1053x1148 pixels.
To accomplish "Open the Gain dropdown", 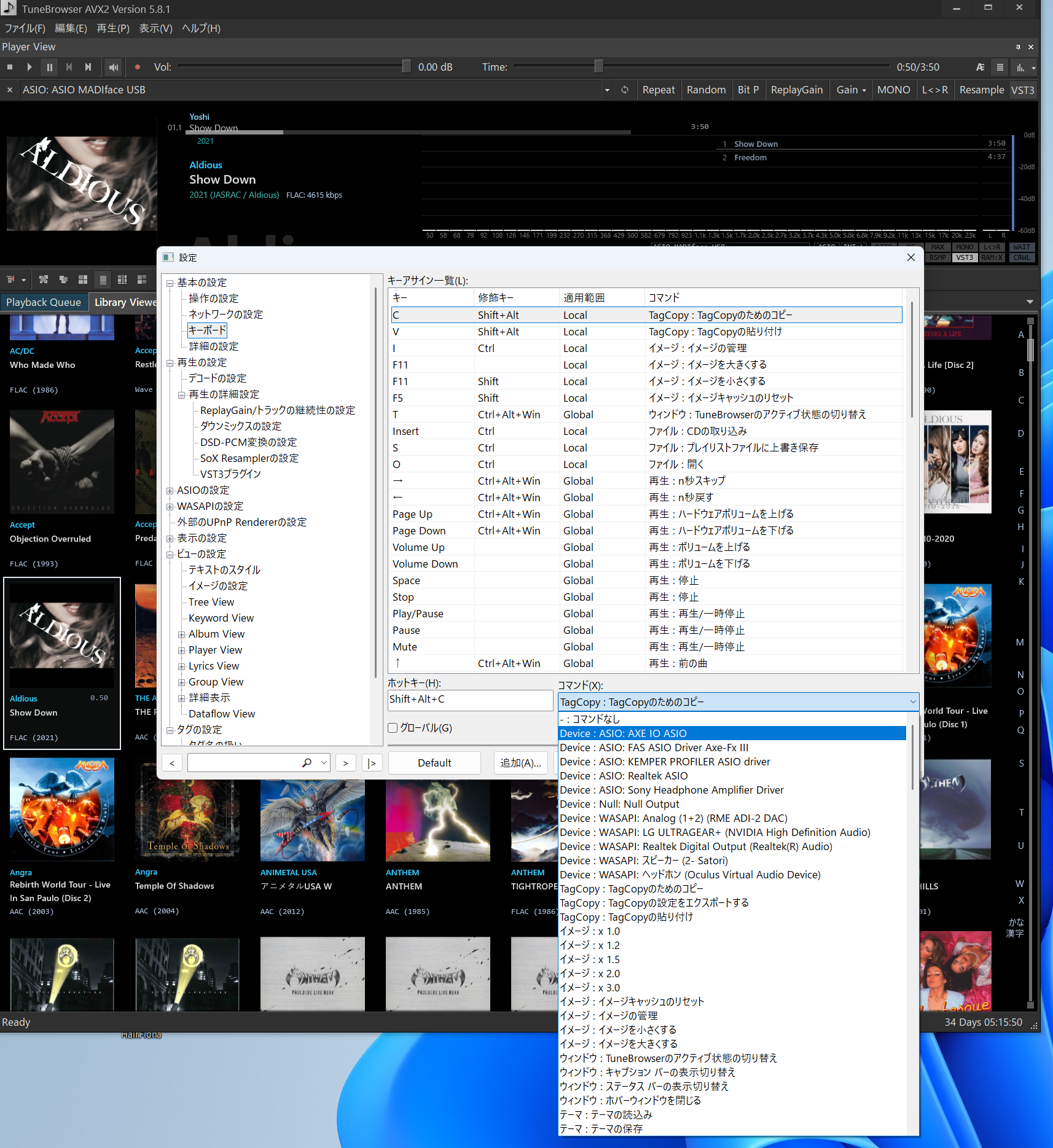I will coord(851,90).
